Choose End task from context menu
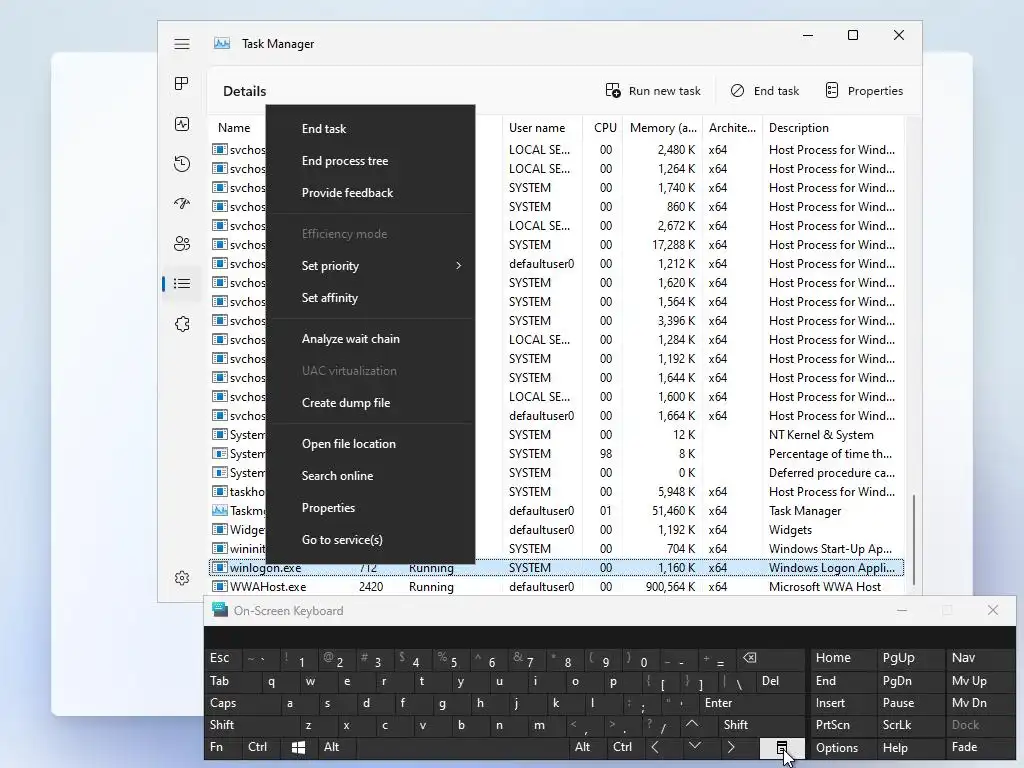This screenshot has width=1024, height=768. 370,129
